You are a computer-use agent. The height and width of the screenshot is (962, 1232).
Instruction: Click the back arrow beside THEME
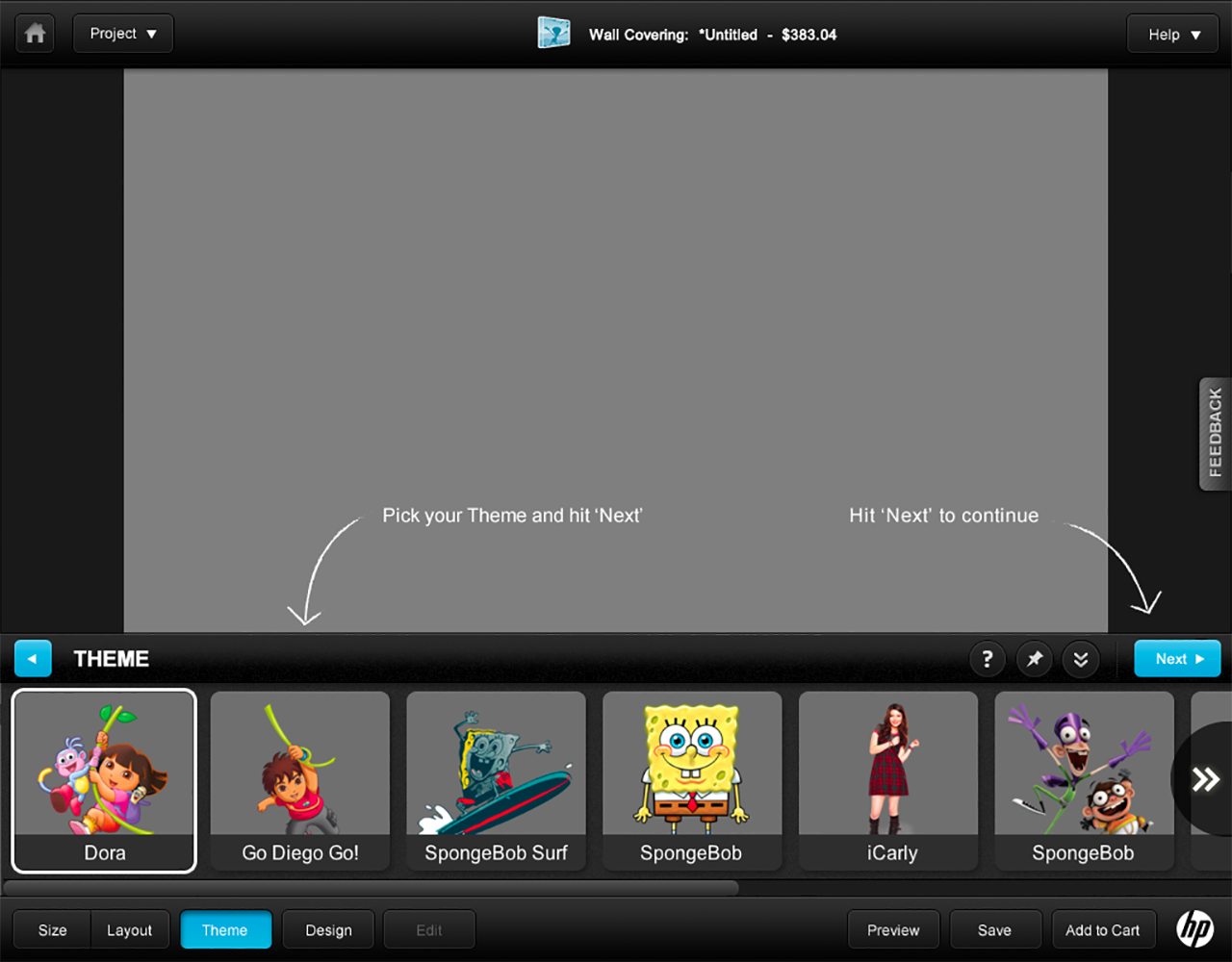click(33, 659)
